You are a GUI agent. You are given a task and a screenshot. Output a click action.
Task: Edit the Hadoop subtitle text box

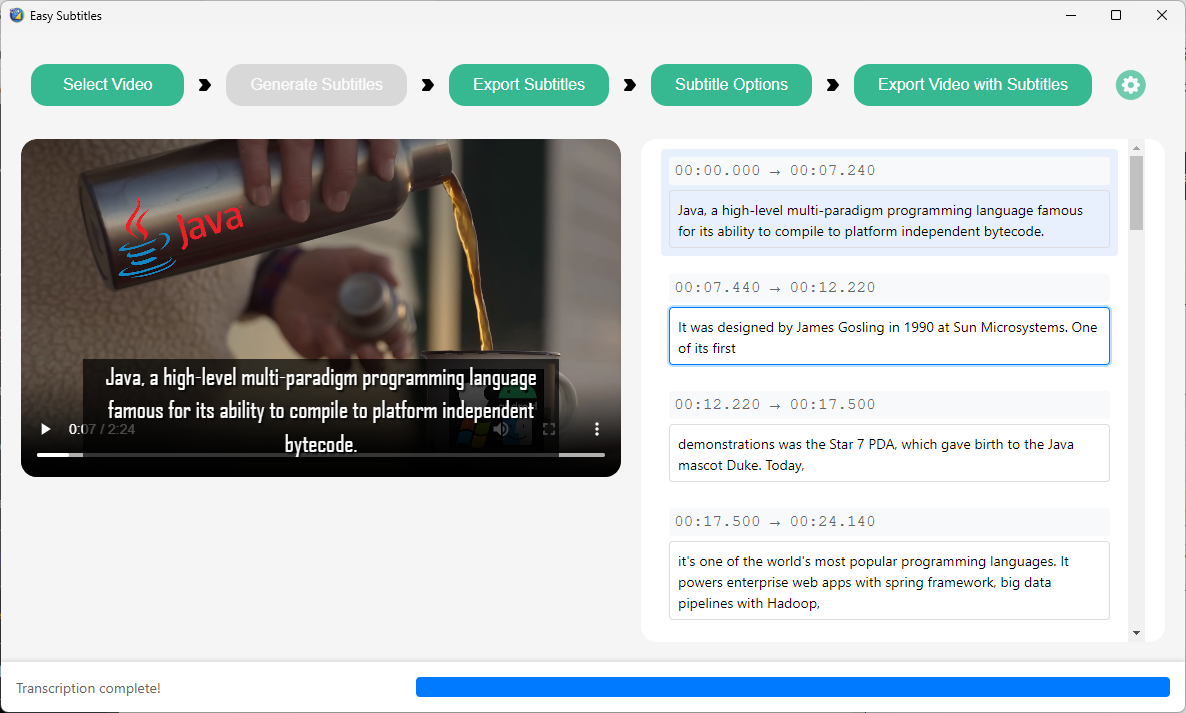tap(889, 580)
